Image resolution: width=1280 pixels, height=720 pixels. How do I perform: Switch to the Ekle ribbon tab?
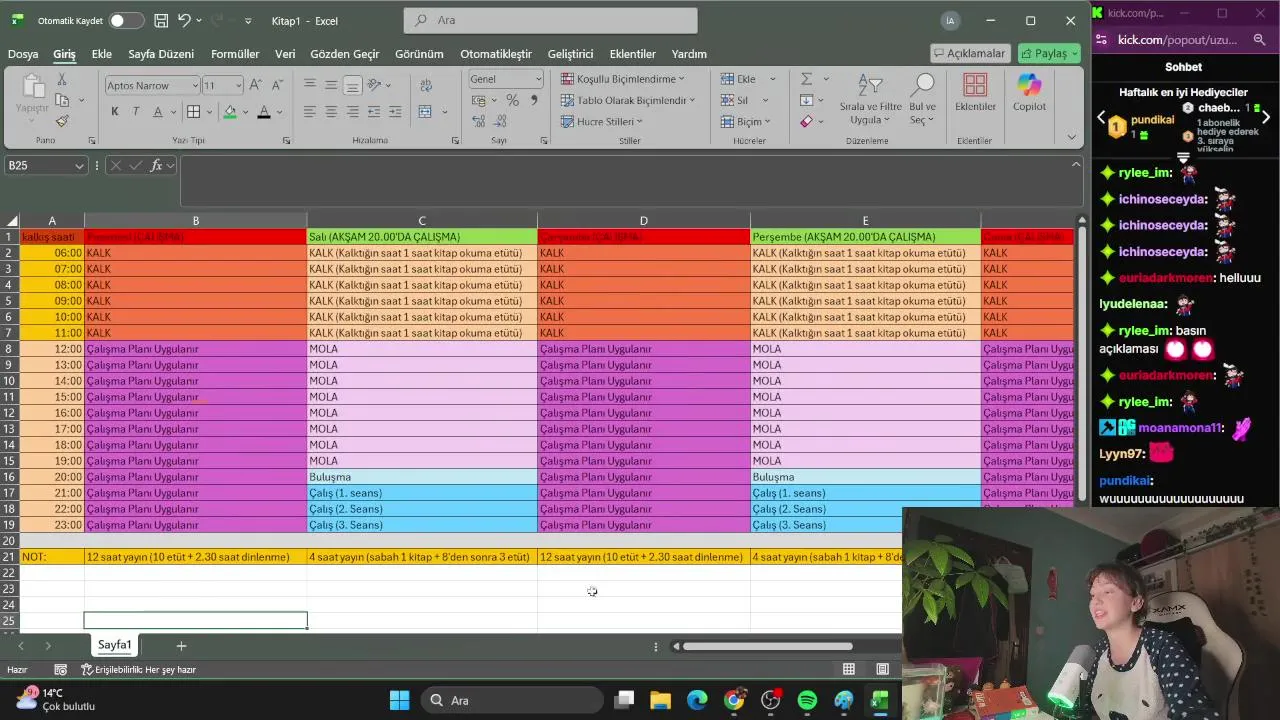(x=101, y=54)
